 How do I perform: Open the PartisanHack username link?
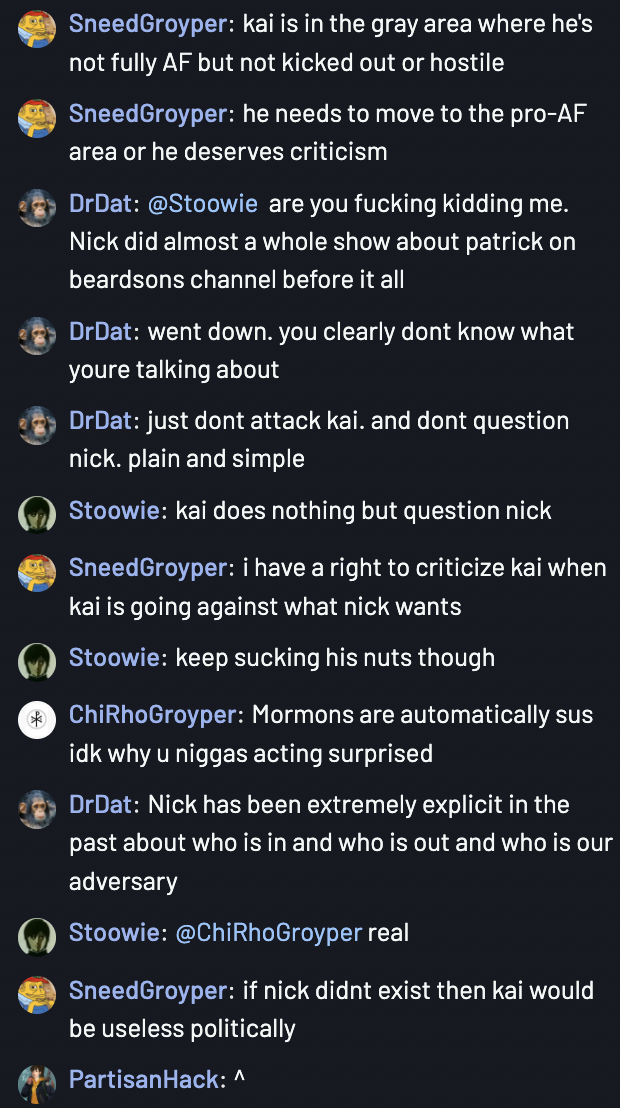tap(144, 1079)
